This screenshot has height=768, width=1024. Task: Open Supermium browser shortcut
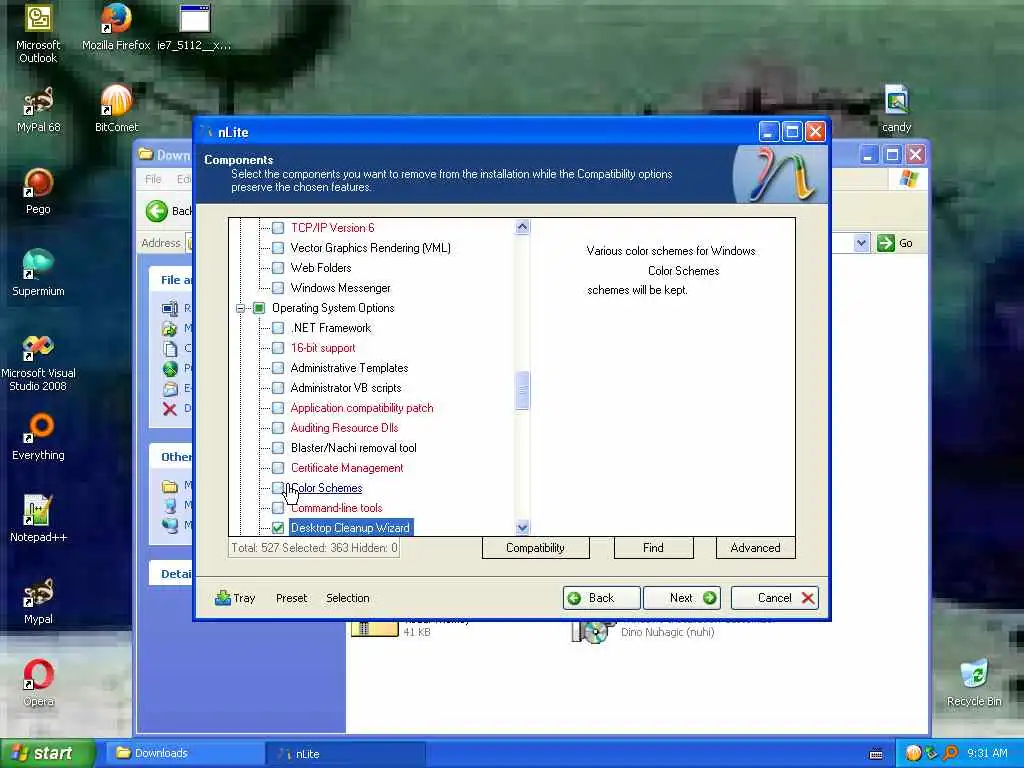pyautogui.click(x=38, y=273)
